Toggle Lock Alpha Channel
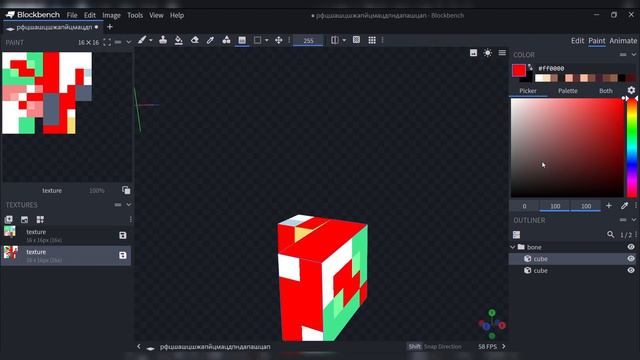The height and width of the screenshot is (360, 640). (x=356, y=40)
